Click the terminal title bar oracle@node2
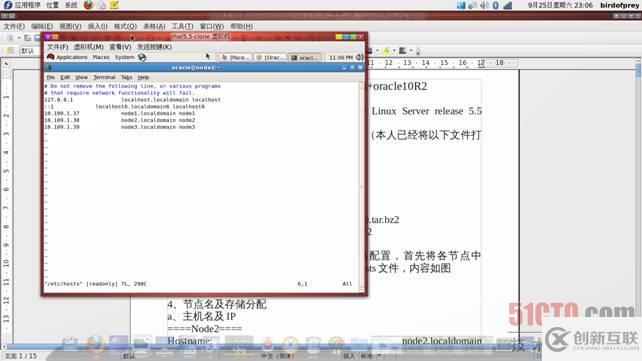The image size is (642, 361). [x=196, y=68]
